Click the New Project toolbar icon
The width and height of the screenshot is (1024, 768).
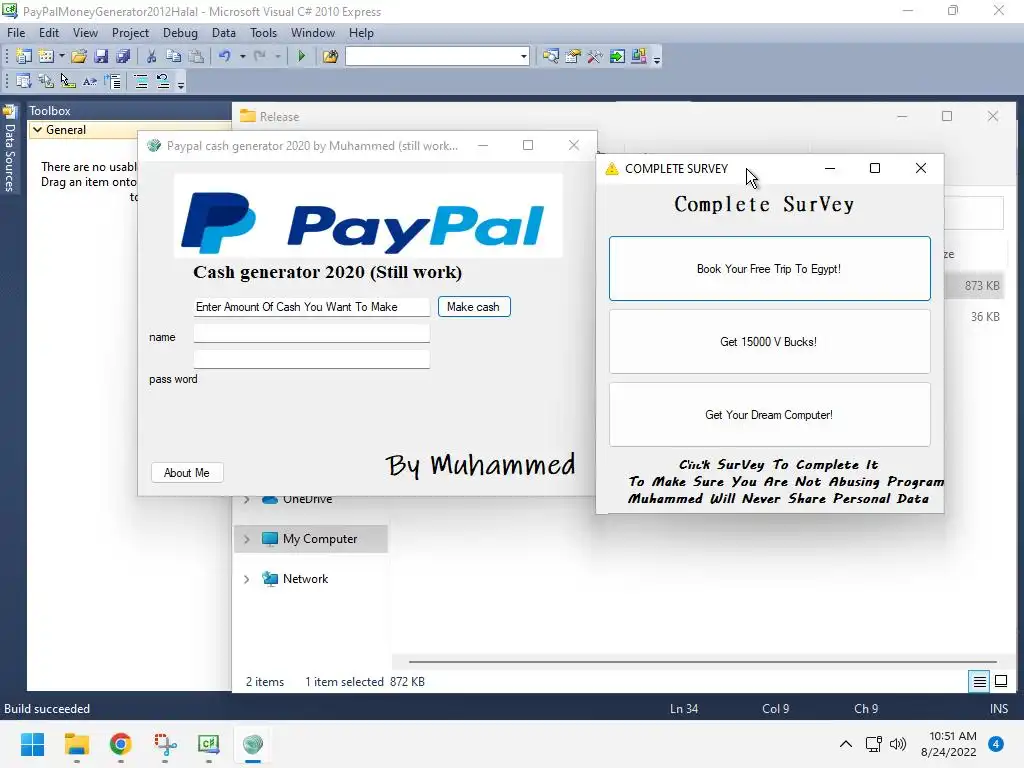(x=24, y=57)
